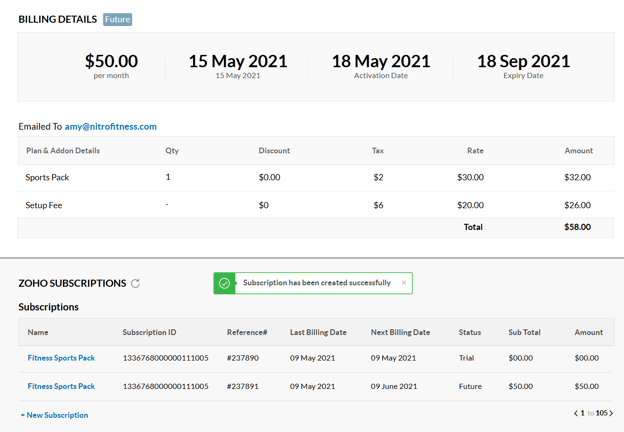
Task: Click the Future badge next to Billing Details
Action: click(x=117, y=19)
